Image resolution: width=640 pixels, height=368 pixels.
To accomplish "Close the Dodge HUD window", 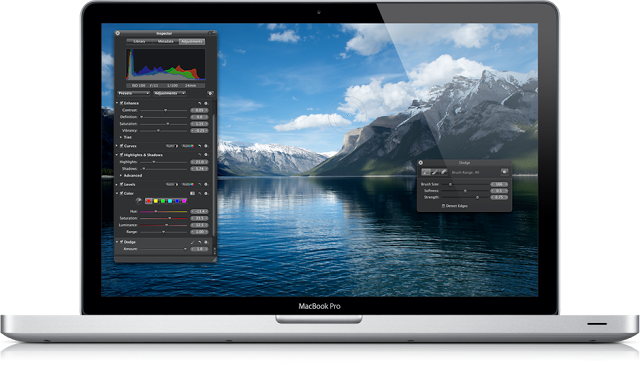I will coord(421,162).
